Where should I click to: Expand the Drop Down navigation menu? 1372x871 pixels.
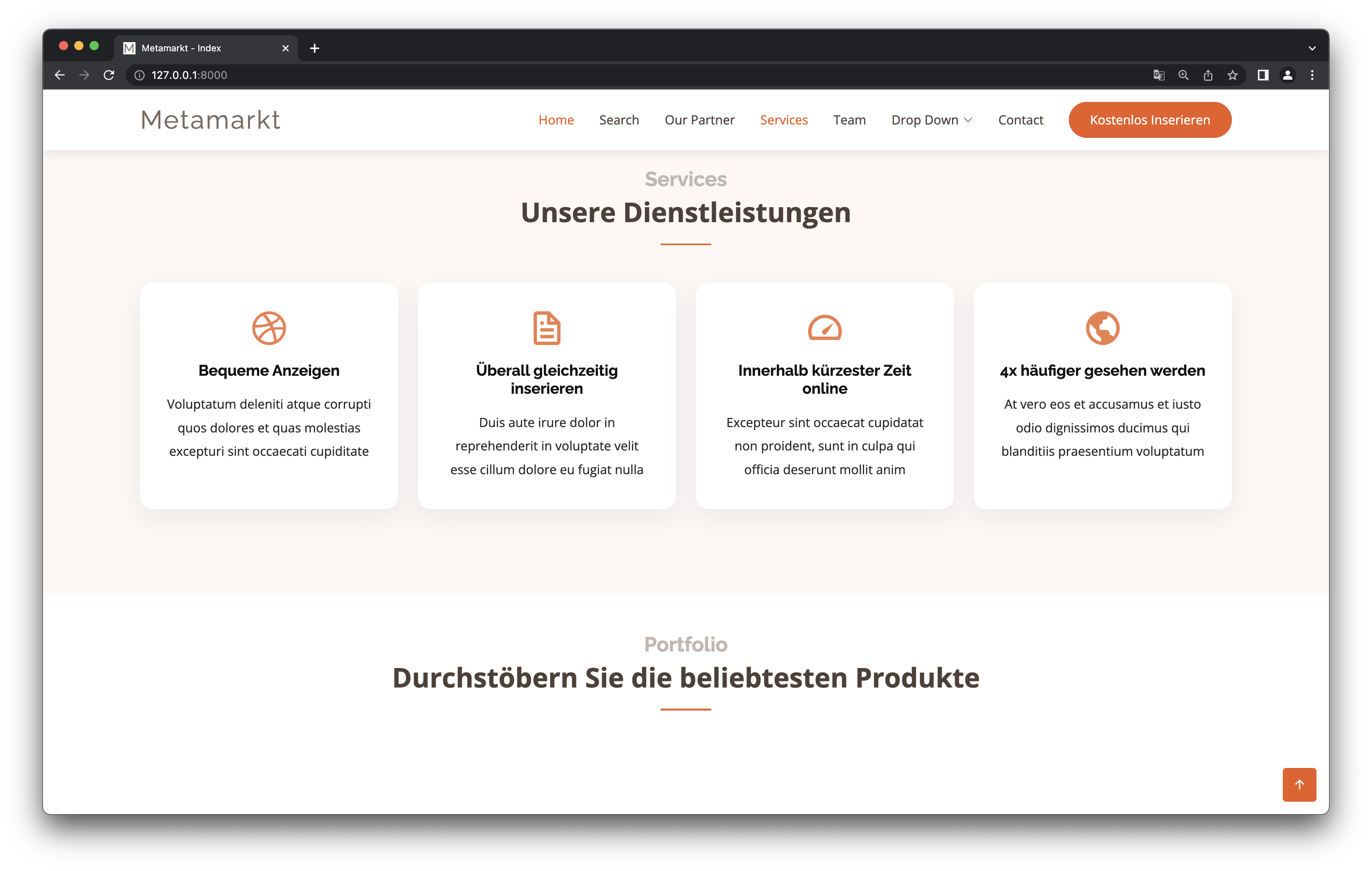[x=931, y=120]
